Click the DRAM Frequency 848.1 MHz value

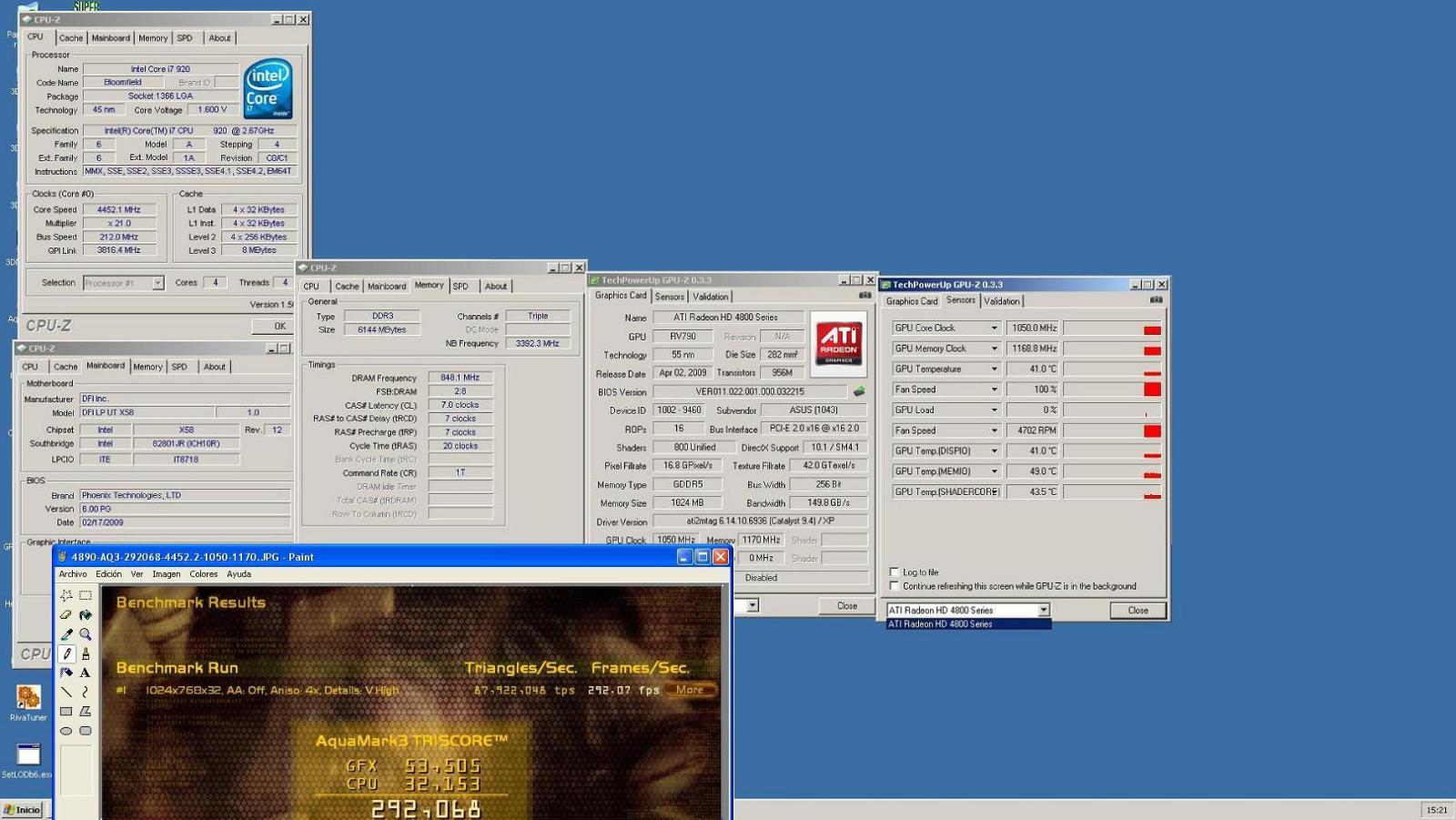(460, 378)
